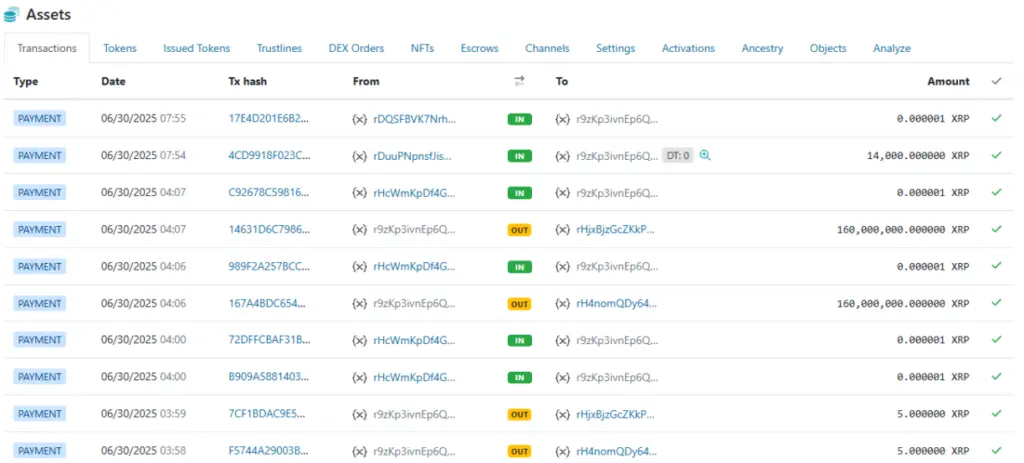This screenshot has height=463, width=1024.
Task: Open transaction hash C92678C59816
Action: point(269,193)
